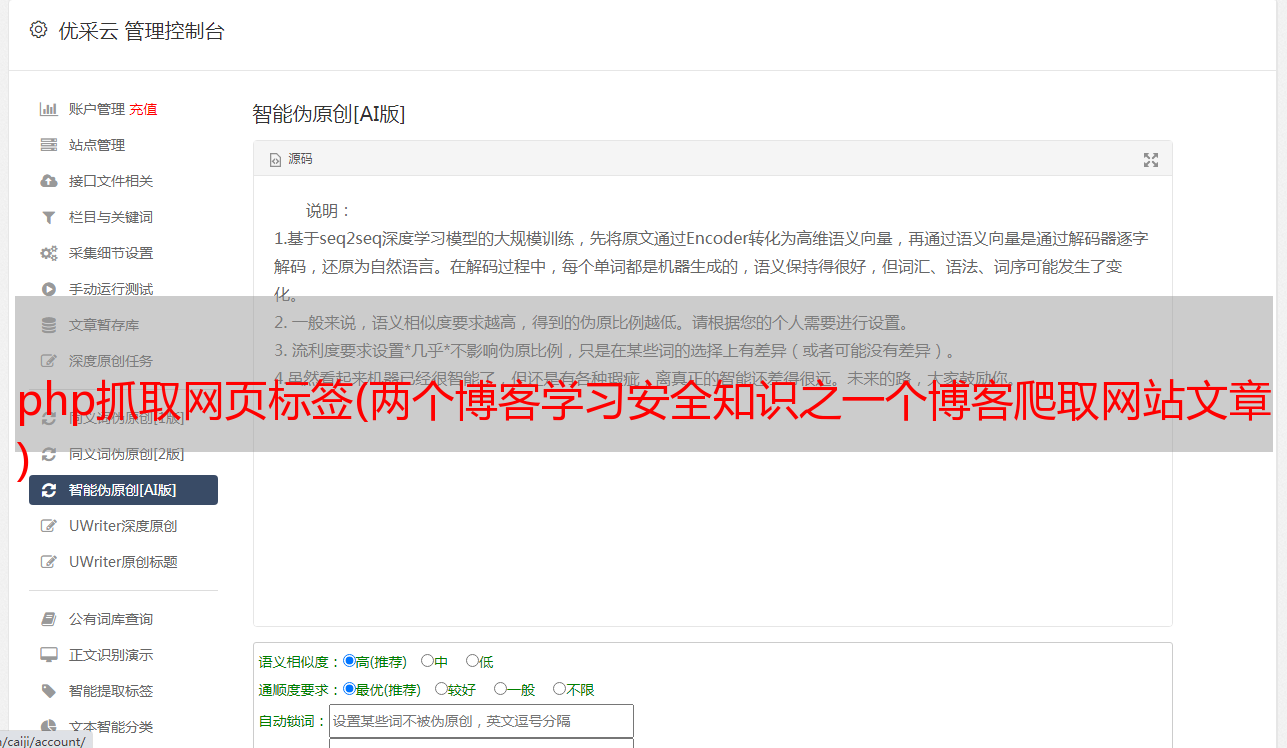Click the gear icon beside 优采云 title
Screen dimensions: 1287x748
click(38, 30)
